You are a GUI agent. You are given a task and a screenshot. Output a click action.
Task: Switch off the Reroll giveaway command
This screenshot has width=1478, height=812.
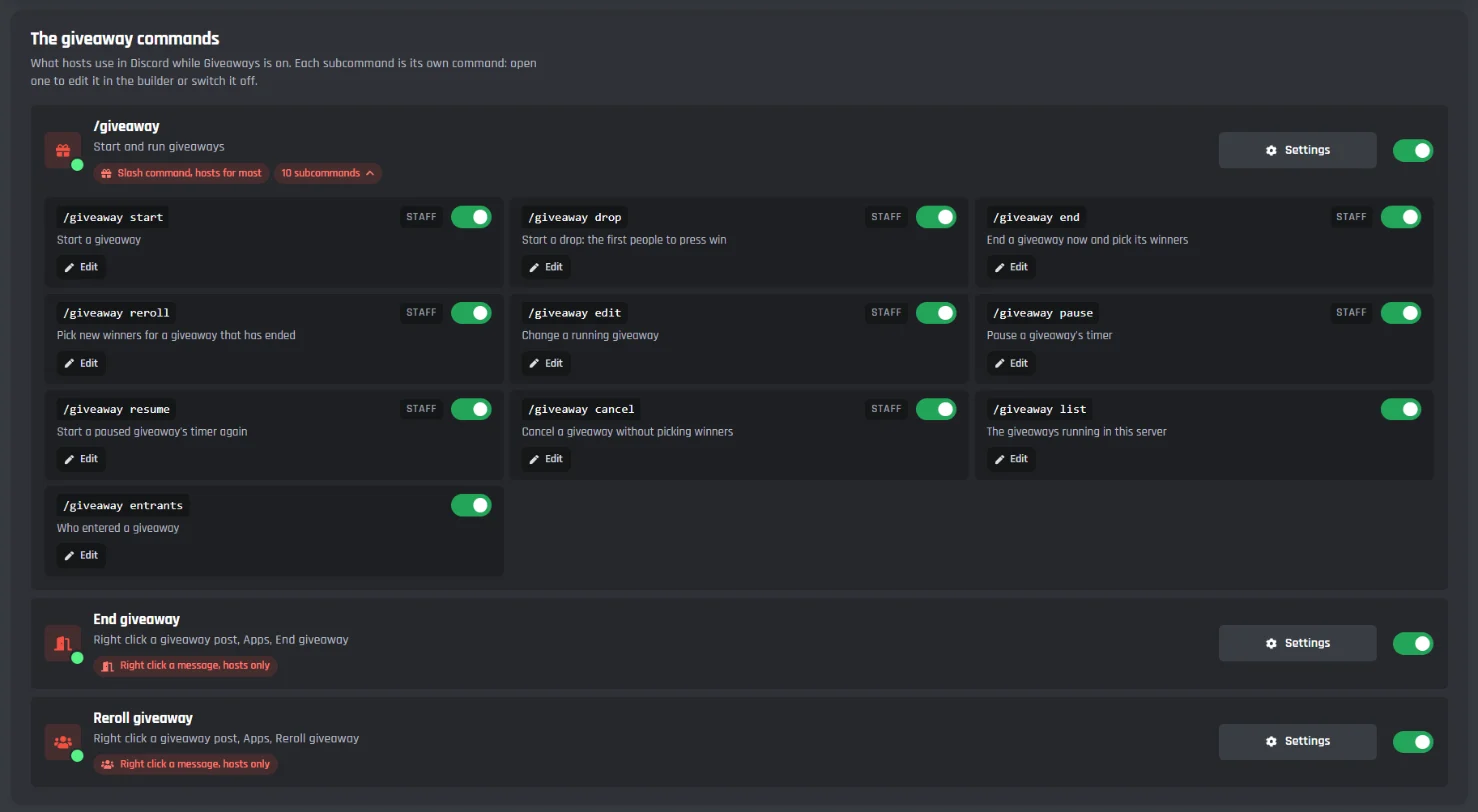click(x=1413, y=742)
